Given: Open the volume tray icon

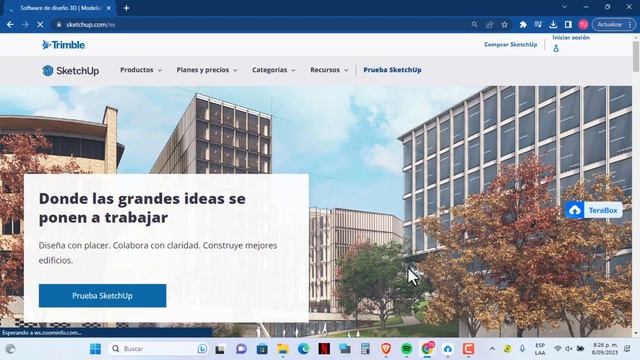Looking at the screenshot, I should (x=569, y=349).
